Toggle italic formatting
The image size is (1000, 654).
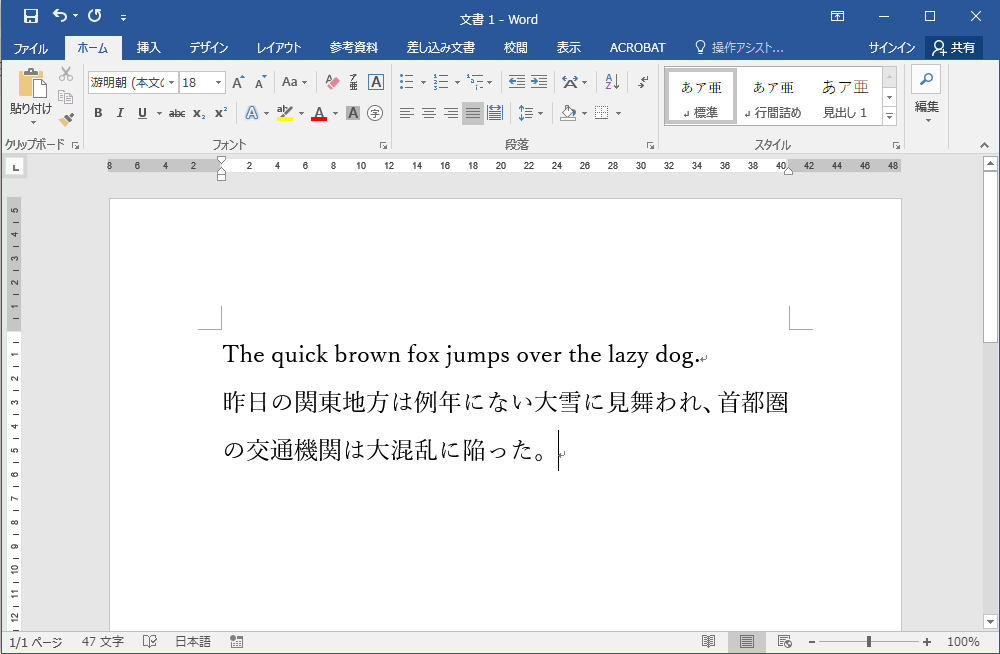(119, 113)
